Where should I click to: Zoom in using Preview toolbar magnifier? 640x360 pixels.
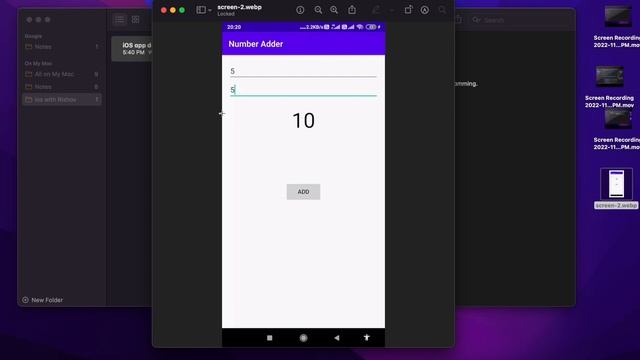tap(334, 10)
